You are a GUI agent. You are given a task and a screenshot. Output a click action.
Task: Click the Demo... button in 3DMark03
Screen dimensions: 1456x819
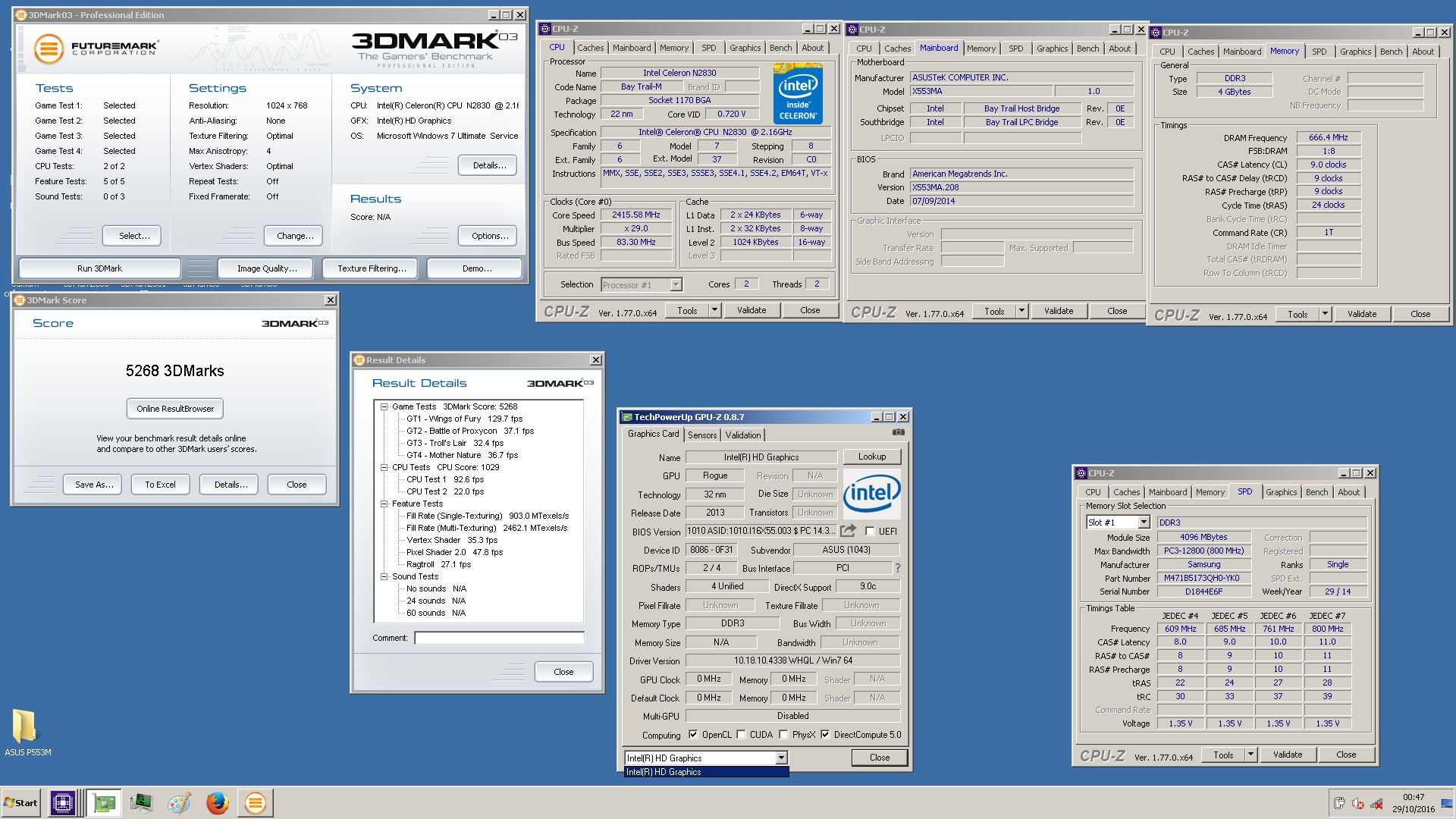pyautogui.click(x=476, y=268)
